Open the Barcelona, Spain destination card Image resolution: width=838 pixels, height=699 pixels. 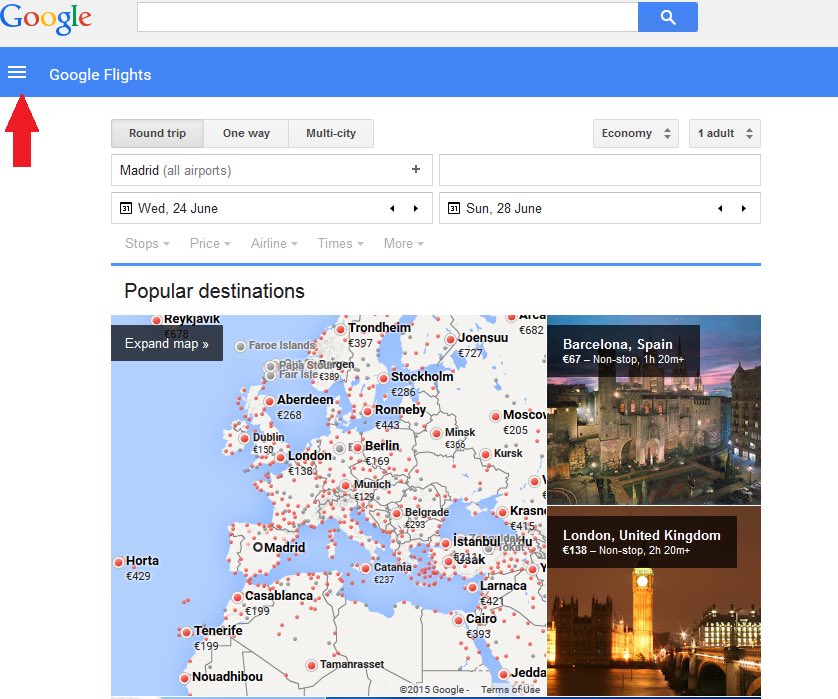tap(654, 409)
